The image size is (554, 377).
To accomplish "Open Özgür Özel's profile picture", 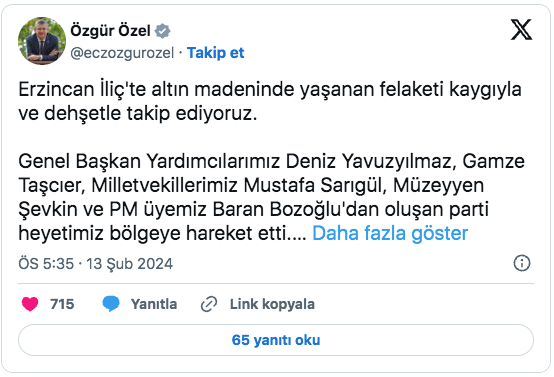I will coord(42,41).
